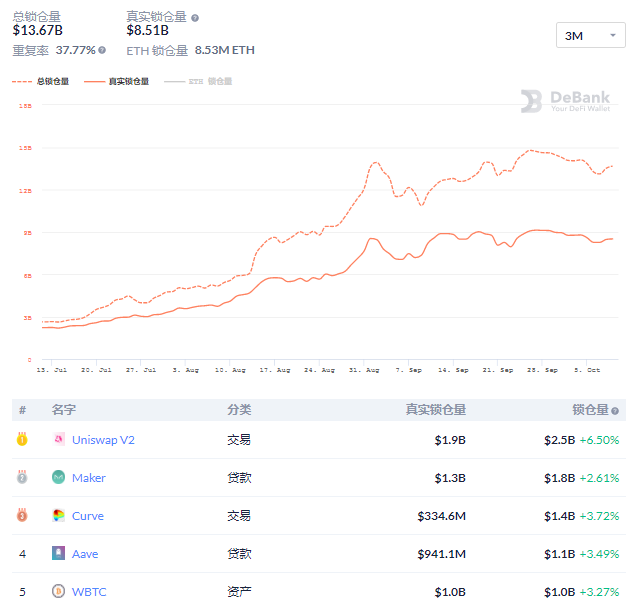Image resolution: width=638 pixels, height=609 pixels.
Task: Click the help icon beside 重复率 37.77%
Action: coord(102,50)
